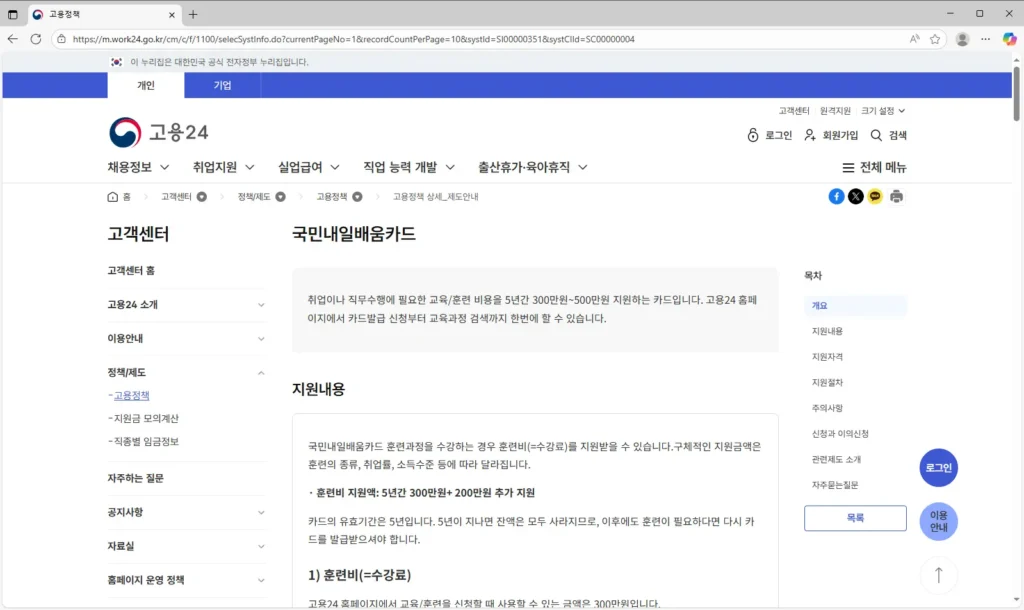Screen dimensions: 1024x610
Task: Open 지원금 모의계산 sidebar link
Action: coord(146,418)
